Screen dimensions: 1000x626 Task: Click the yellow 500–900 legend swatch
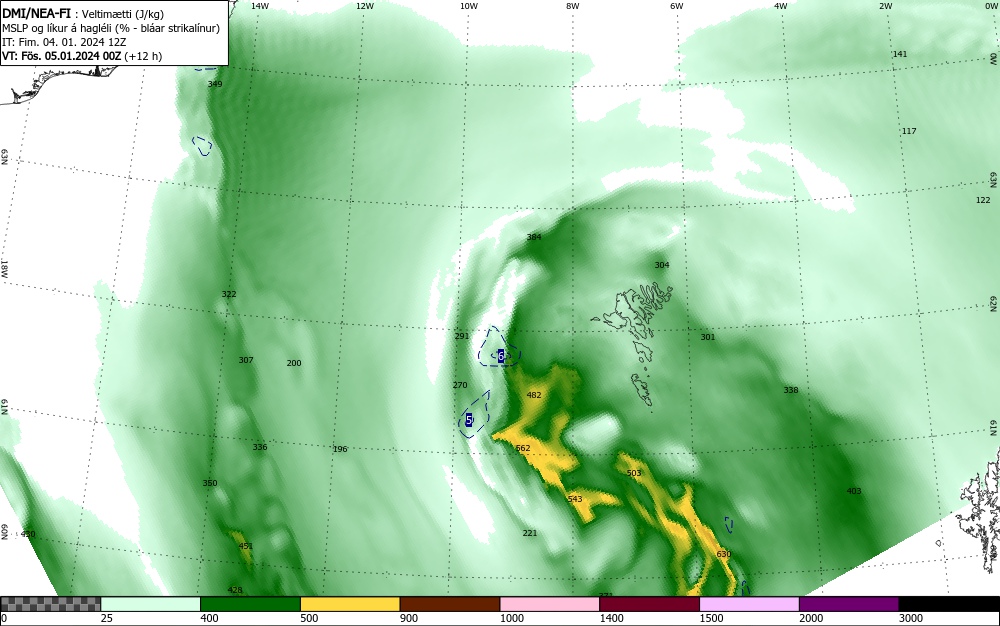coord(350,604)
